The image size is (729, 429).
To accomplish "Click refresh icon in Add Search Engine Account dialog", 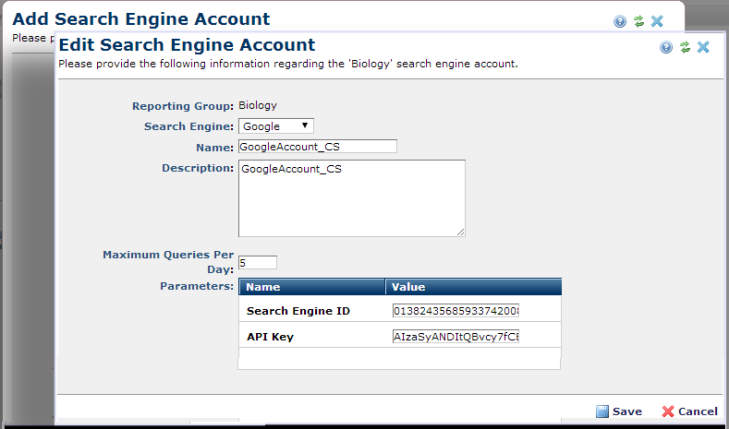I will (x=638, y=21).
